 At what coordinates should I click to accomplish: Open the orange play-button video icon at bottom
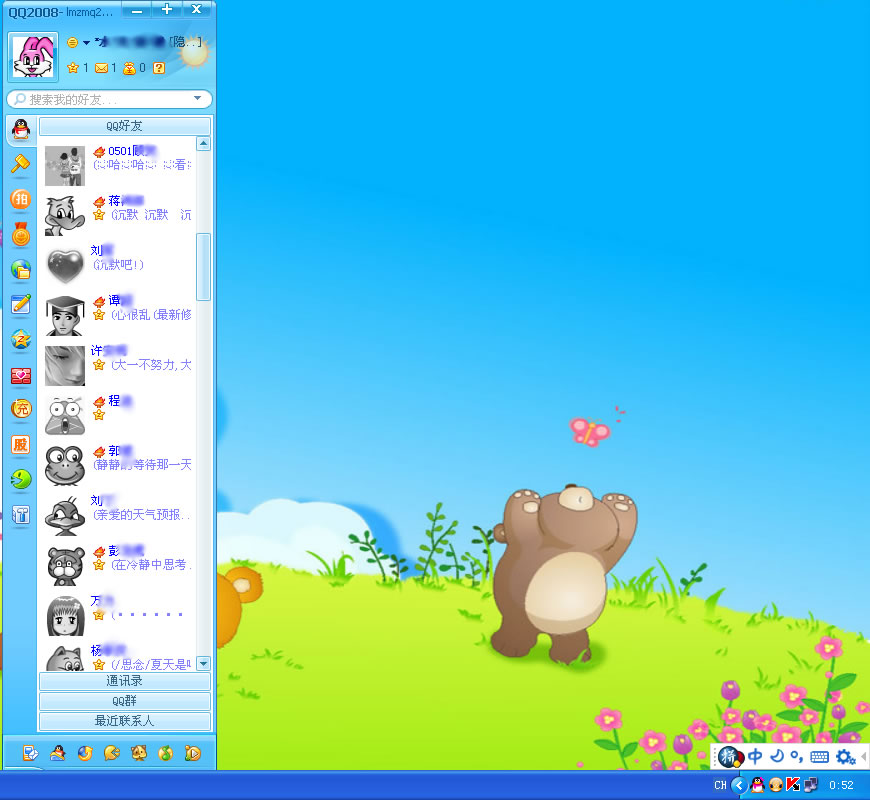193,753
